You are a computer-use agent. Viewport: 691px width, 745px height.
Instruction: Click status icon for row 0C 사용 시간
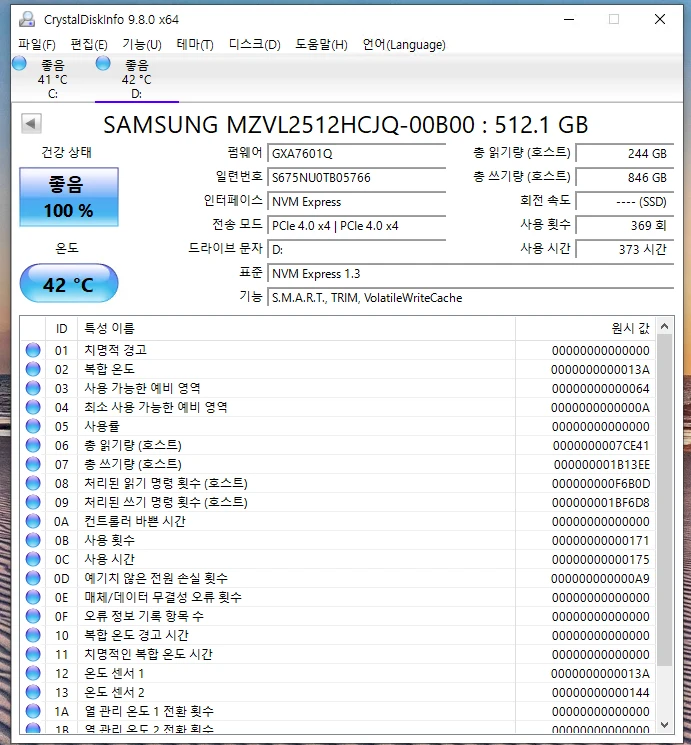point(33,559)
